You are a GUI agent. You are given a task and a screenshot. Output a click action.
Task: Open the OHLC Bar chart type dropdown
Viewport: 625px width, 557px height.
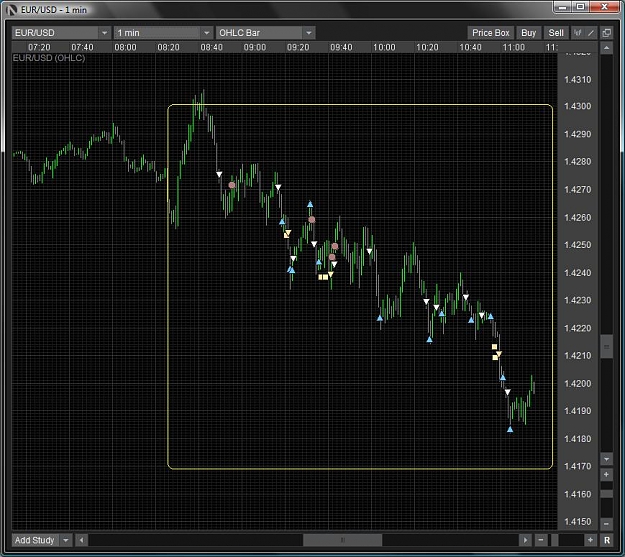[x=265, y=33]
